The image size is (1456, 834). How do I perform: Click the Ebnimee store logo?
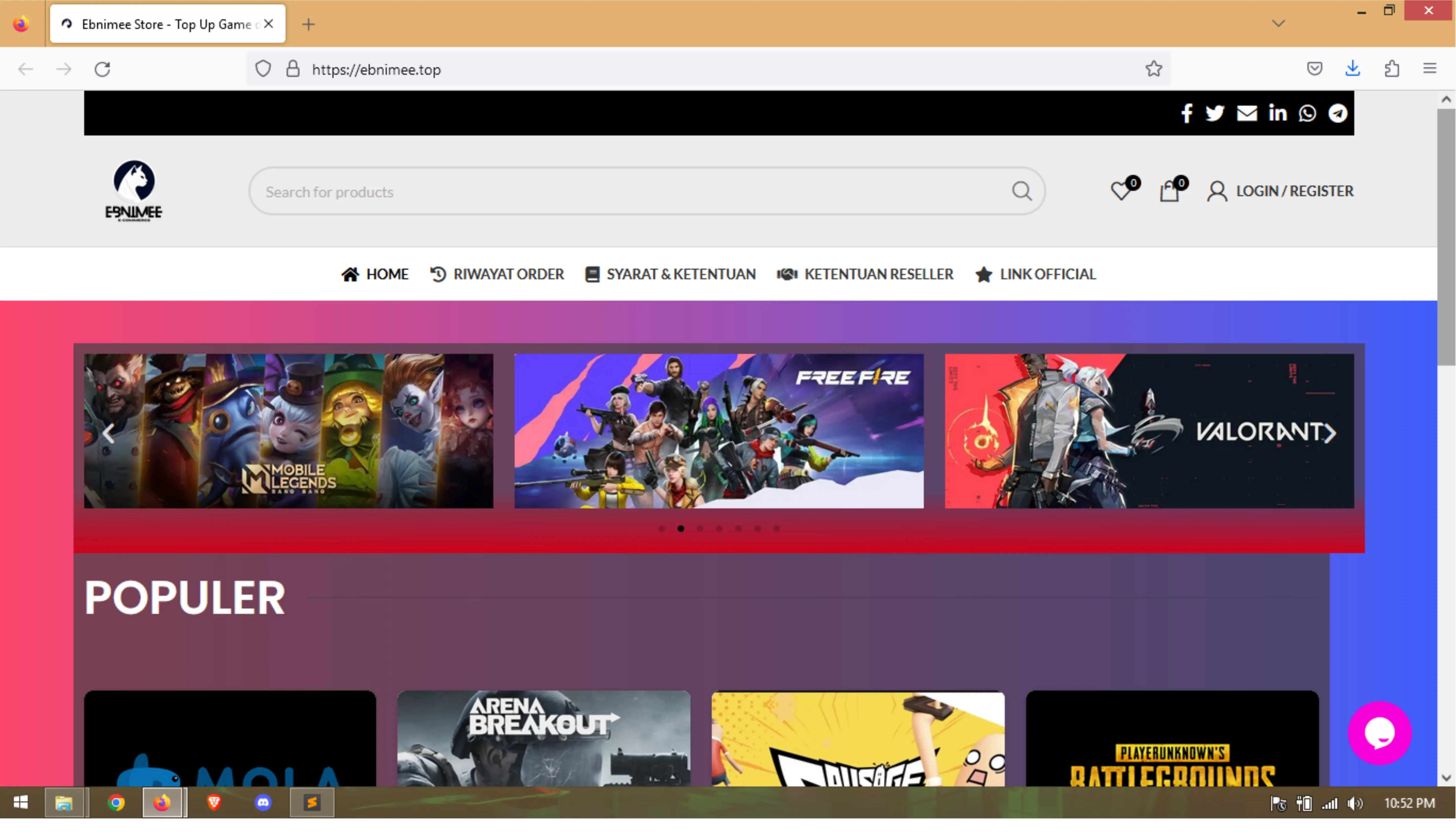click(133, 191)
